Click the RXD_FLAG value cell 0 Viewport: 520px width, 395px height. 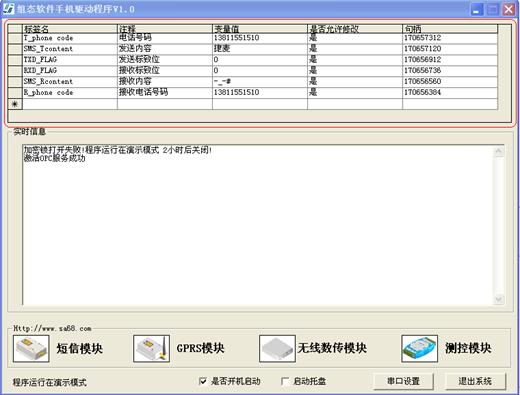260,71
